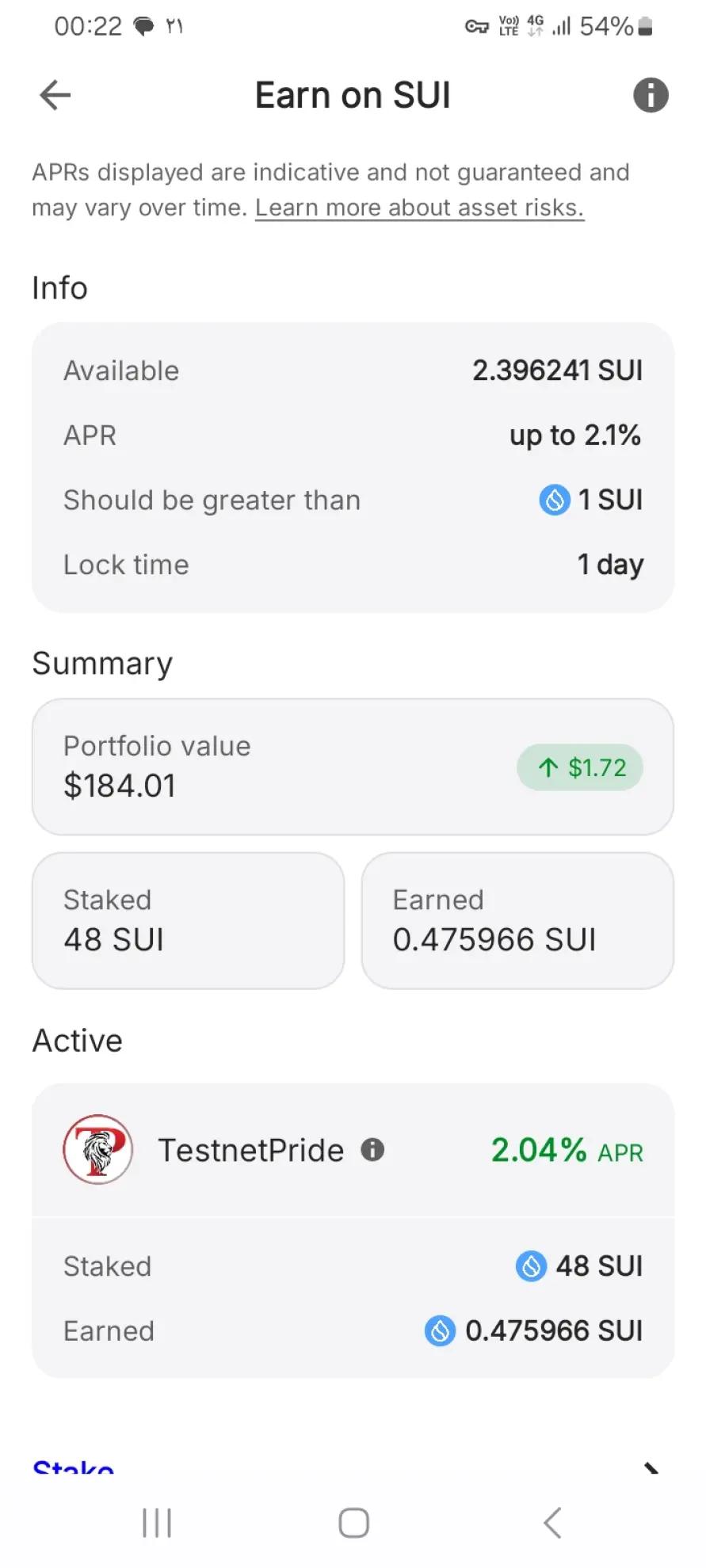Expand the chevron at the bottom right
Screen dimensions: 706x1568
click(x=651, y=1467)
